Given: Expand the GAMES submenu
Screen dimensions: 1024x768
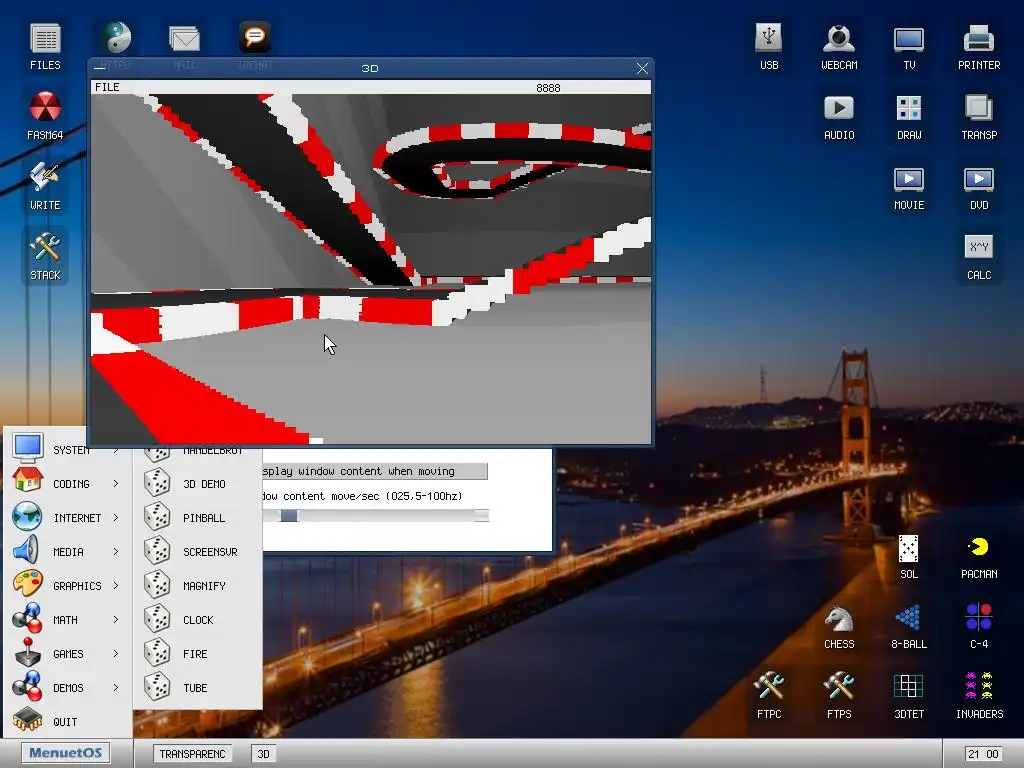Looking at the screenshot, I should tap(68, 654).
